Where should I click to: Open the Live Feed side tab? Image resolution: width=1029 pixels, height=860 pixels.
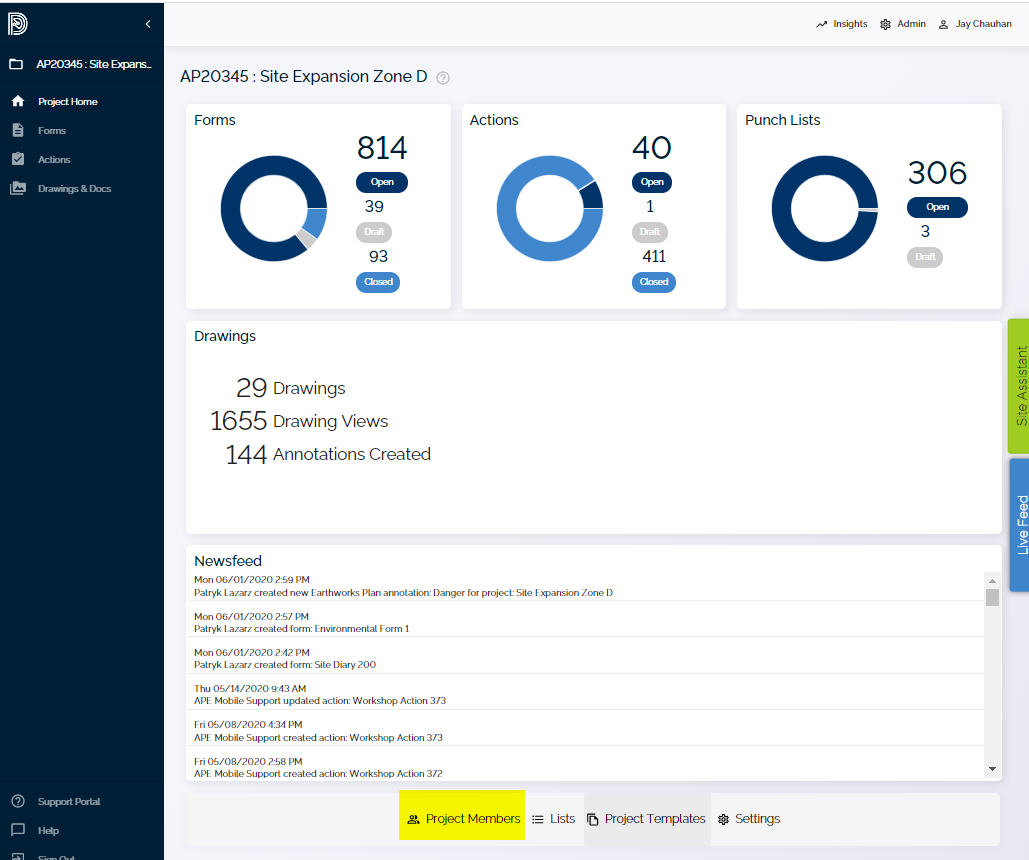pyautogui.click(x=1019, y=524)
